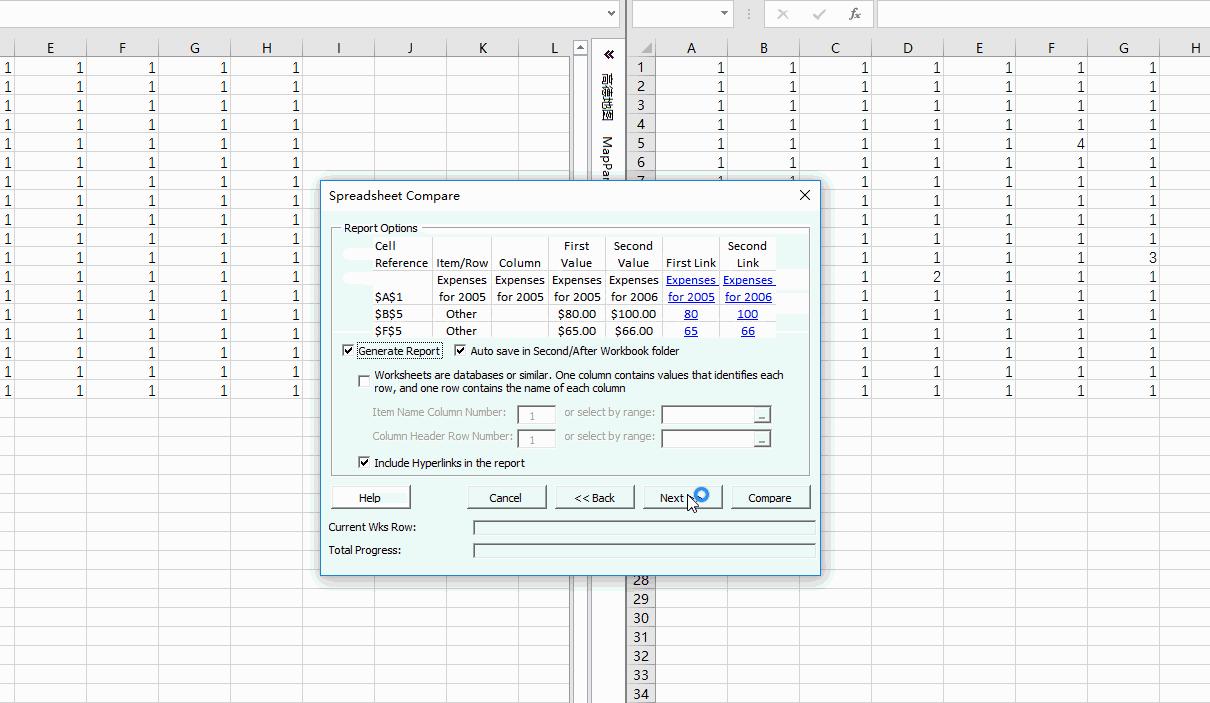Screen dimensions: 1210x703
Task: Click $F$5 cell reference in report preview
Action: [x=389, y=331]
